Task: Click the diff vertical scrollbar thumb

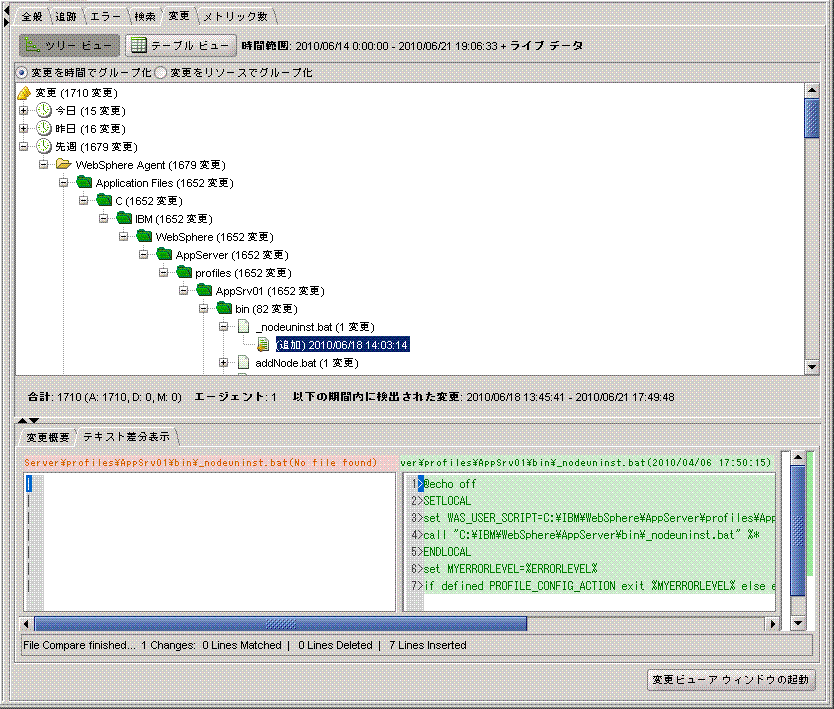Action: pyautogui.click(x=798, y=531)
